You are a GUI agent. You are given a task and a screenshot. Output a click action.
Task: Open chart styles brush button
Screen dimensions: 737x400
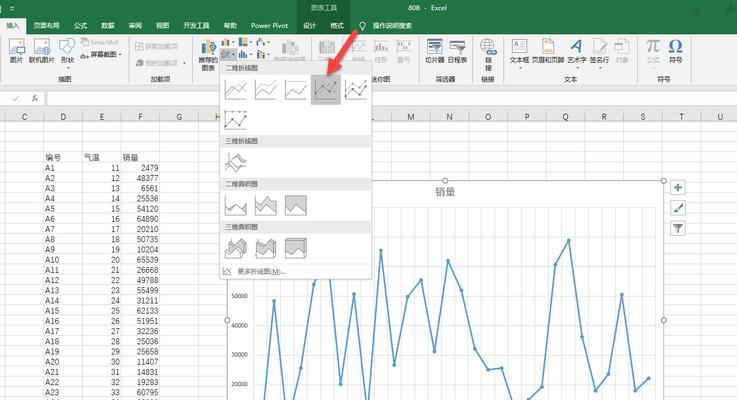(678, 208)
